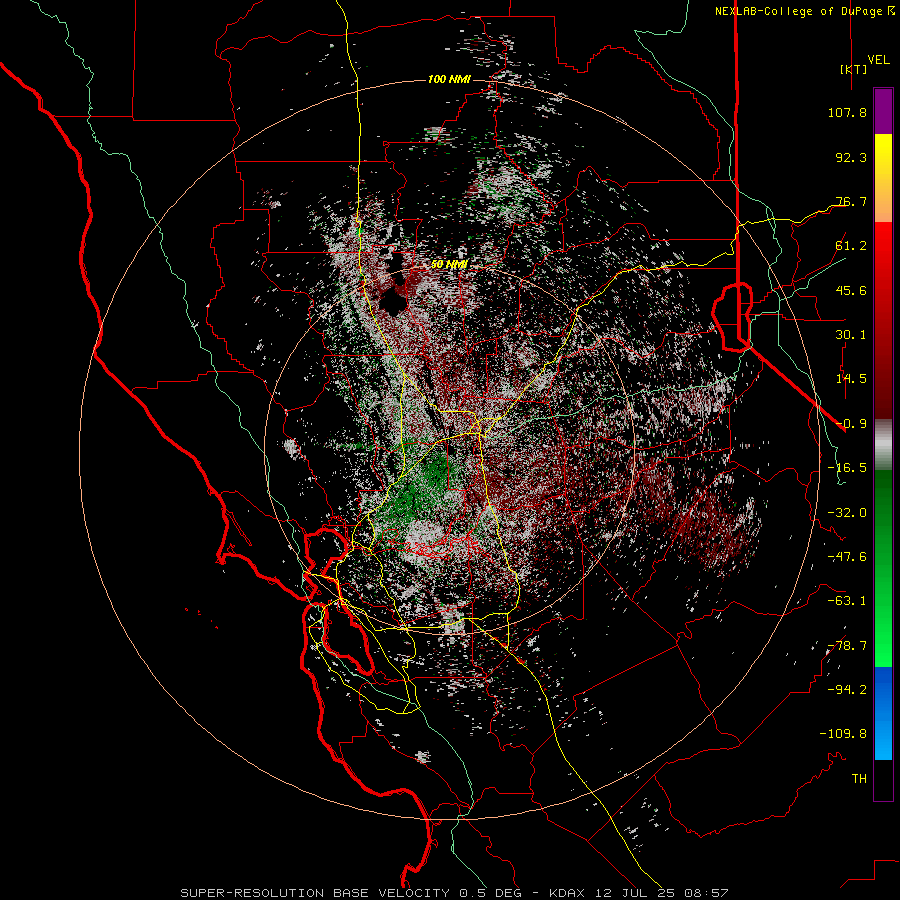This screenshot has width=900, height=900.
Task: Click the VEL legend title
Action: [x=878, y=59]
